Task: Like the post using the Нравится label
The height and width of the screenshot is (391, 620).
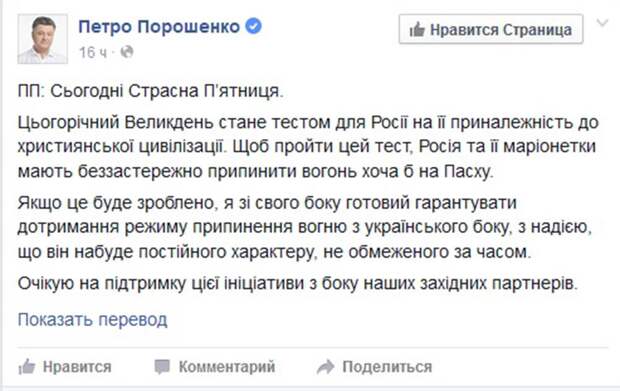Action: [77, 366]
